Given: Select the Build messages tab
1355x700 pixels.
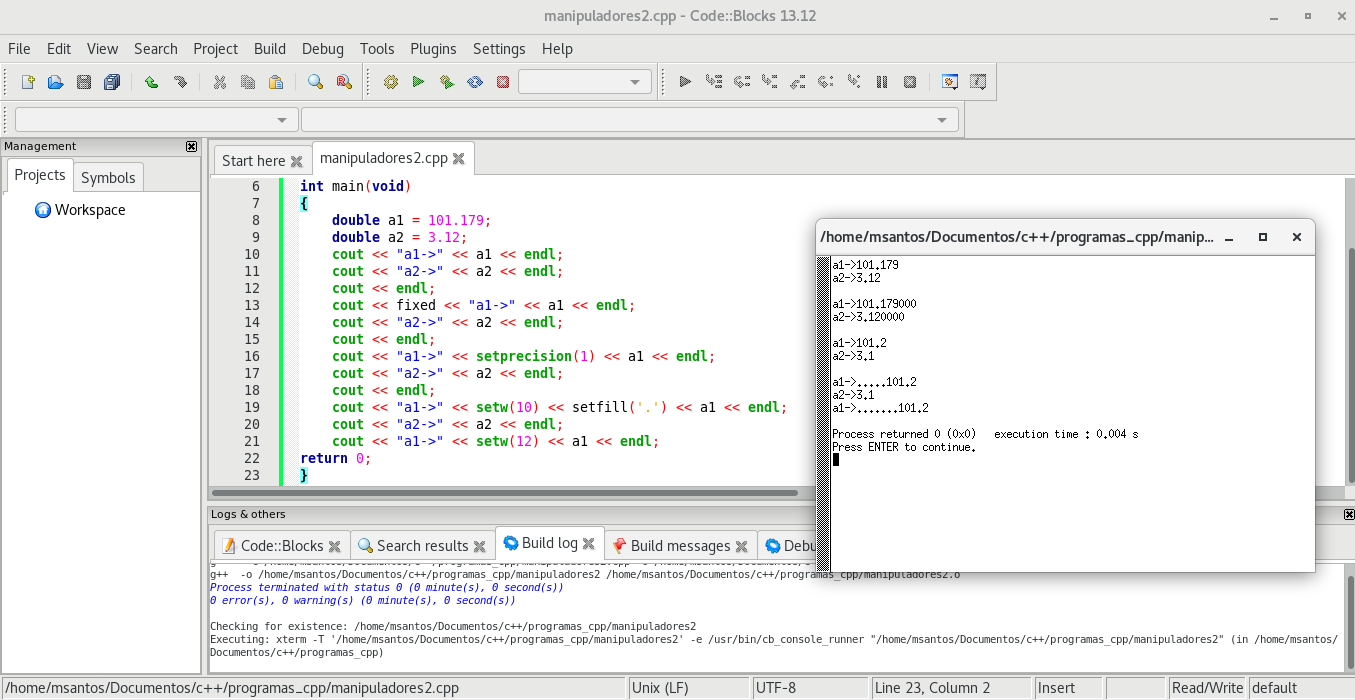Looking at the screenshot, I should point(680,545).
